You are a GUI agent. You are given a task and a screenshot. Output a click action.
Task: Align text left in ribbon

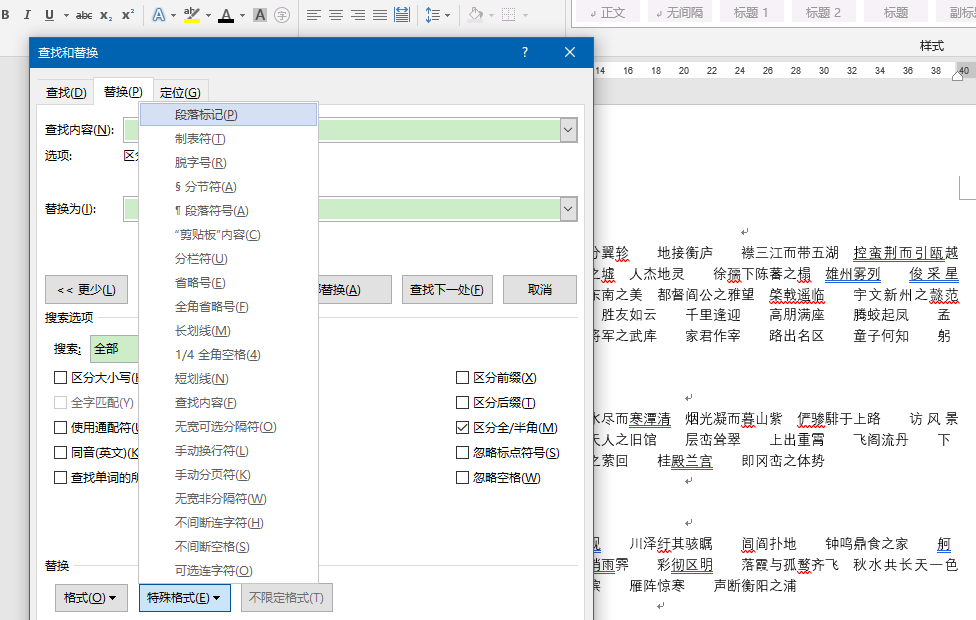click(x=314, y=15)
